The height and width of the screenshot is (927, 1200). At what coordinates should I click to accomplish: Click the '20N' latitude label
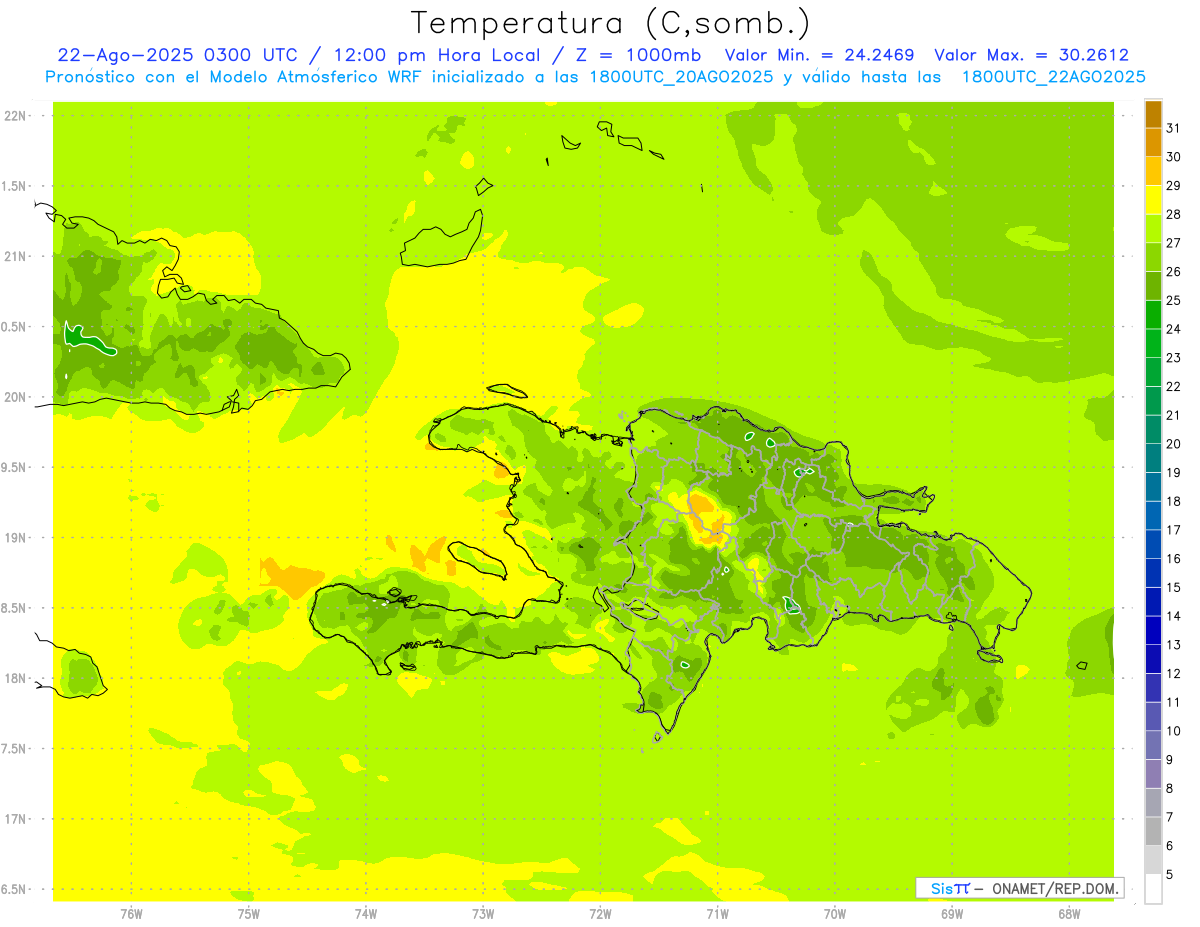[14, 397]
